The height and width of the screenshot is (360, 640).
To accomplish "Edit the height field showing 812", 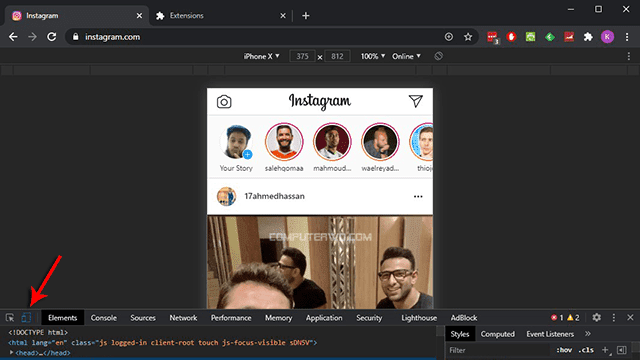I will (x=337, y=56).
